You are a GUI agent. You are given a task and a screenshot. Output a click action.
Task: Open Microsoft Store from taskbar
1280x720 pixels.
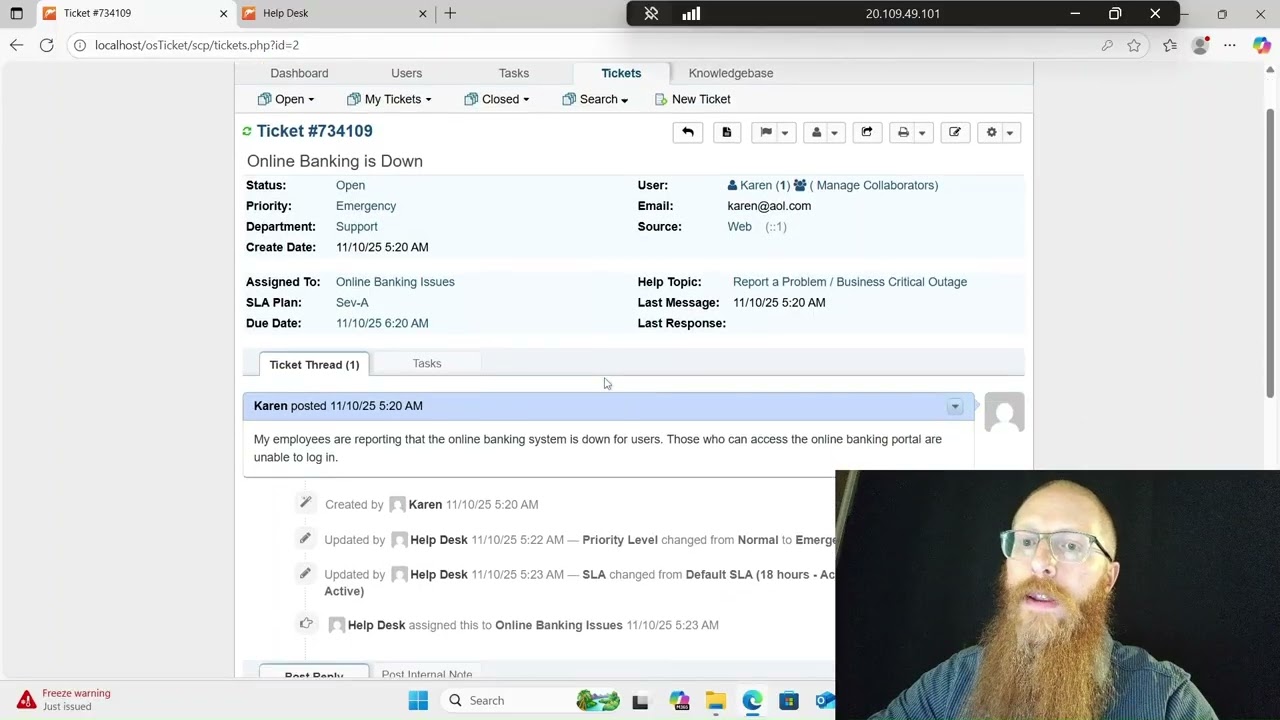789,700
